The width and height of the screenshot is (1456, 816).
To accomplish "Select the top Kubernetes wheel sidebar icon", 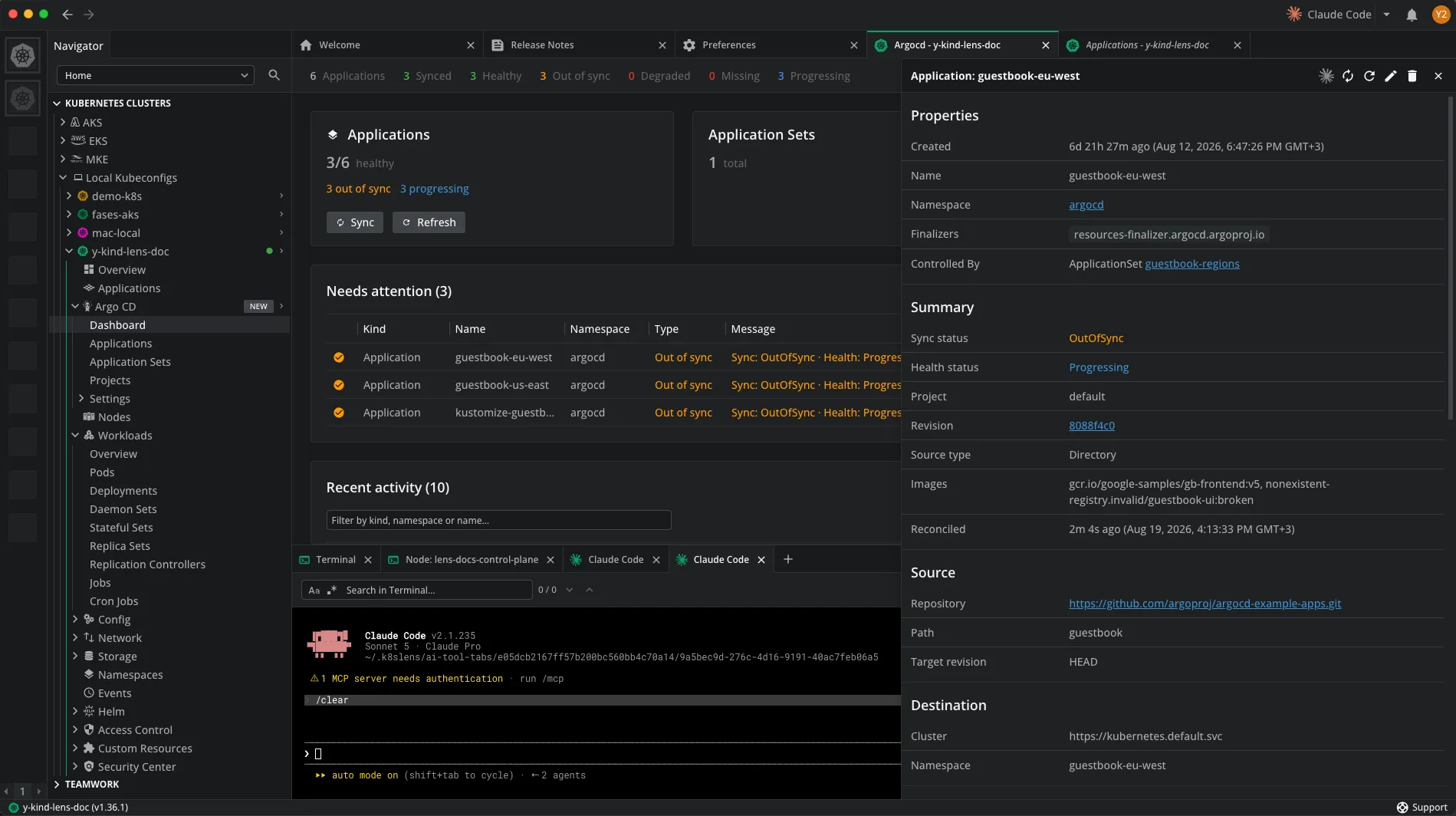I will pyautogui.click(x=22, y=55).
